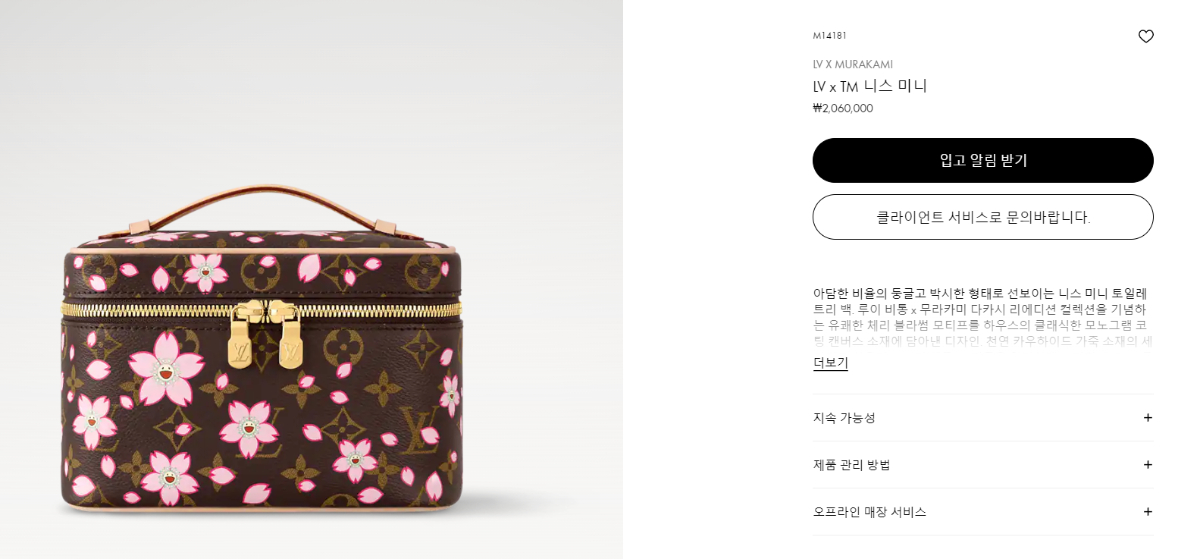The image size is (1200, 559).
Task: Expand the 제품 관리 방법 section label
Action: 851,465
